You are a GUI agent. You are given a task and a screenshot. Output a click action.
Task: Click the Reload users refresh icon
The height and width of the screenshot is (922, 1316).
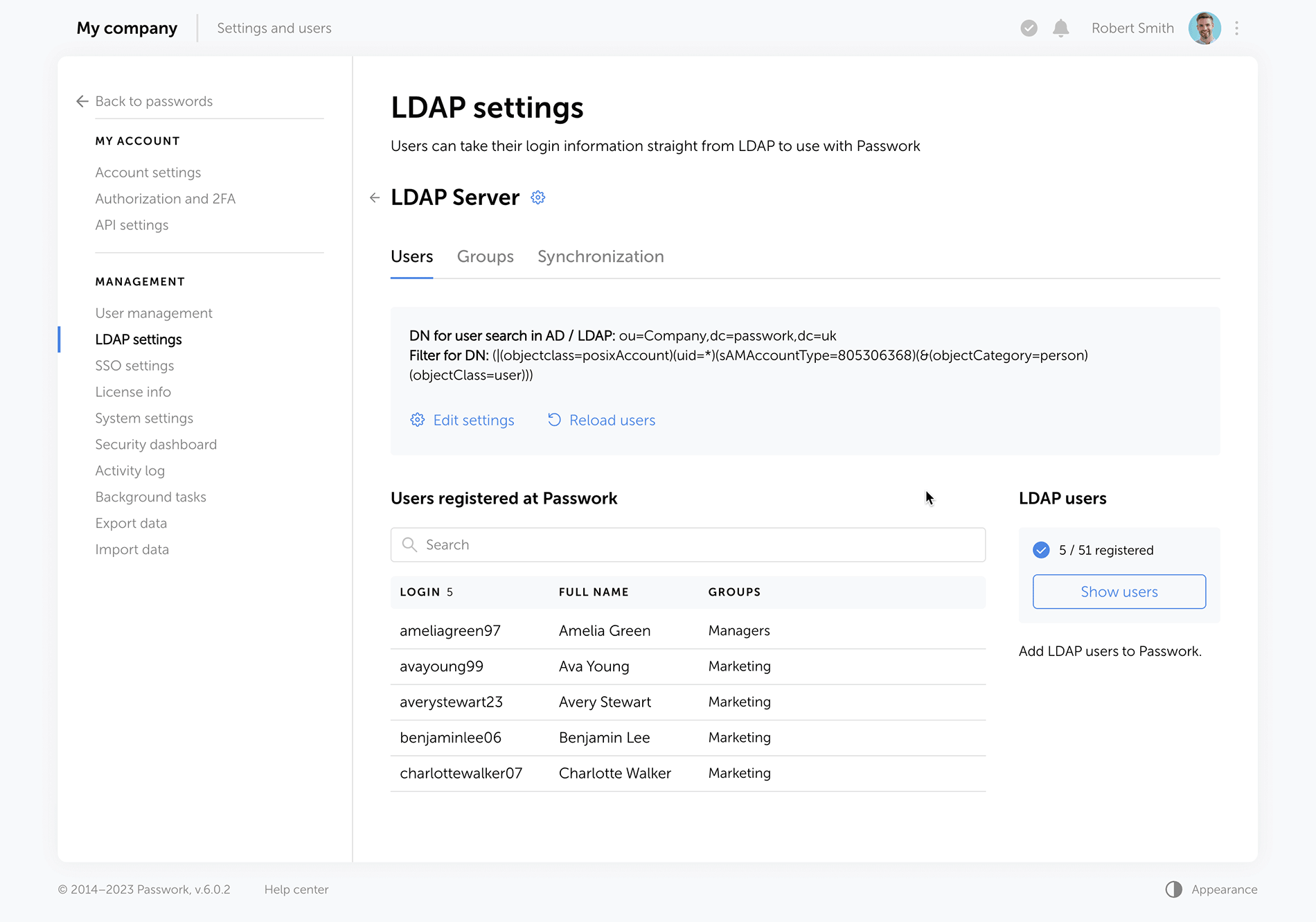(x=554, y=420)
